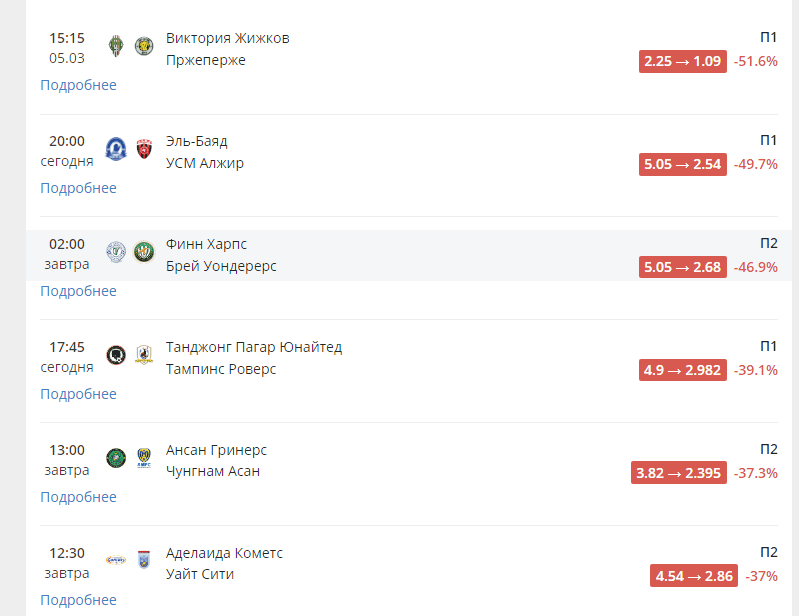
Task: Click the Финн Харпс team logo
Action: [x=116, y=252]
